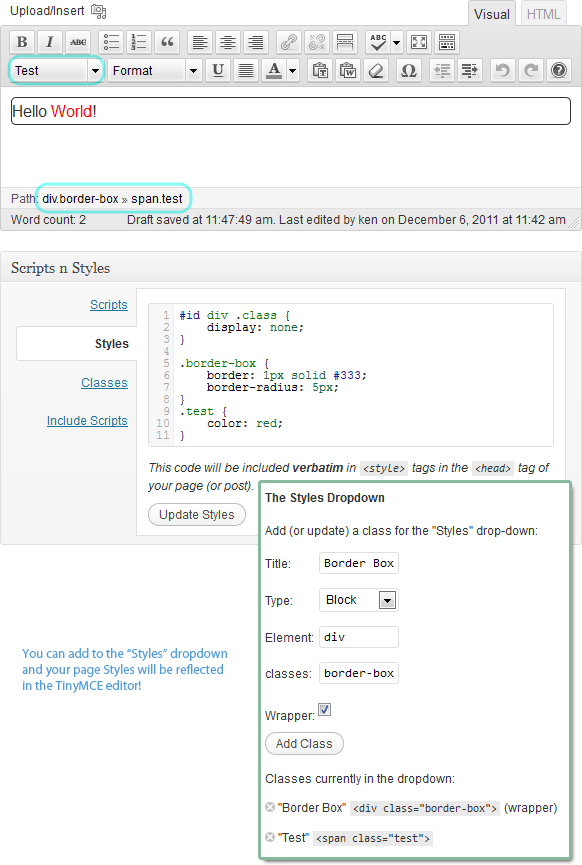Toggle fullscreen editing mode icon
This screenshot has height=865, width=582.
[419, 42]
